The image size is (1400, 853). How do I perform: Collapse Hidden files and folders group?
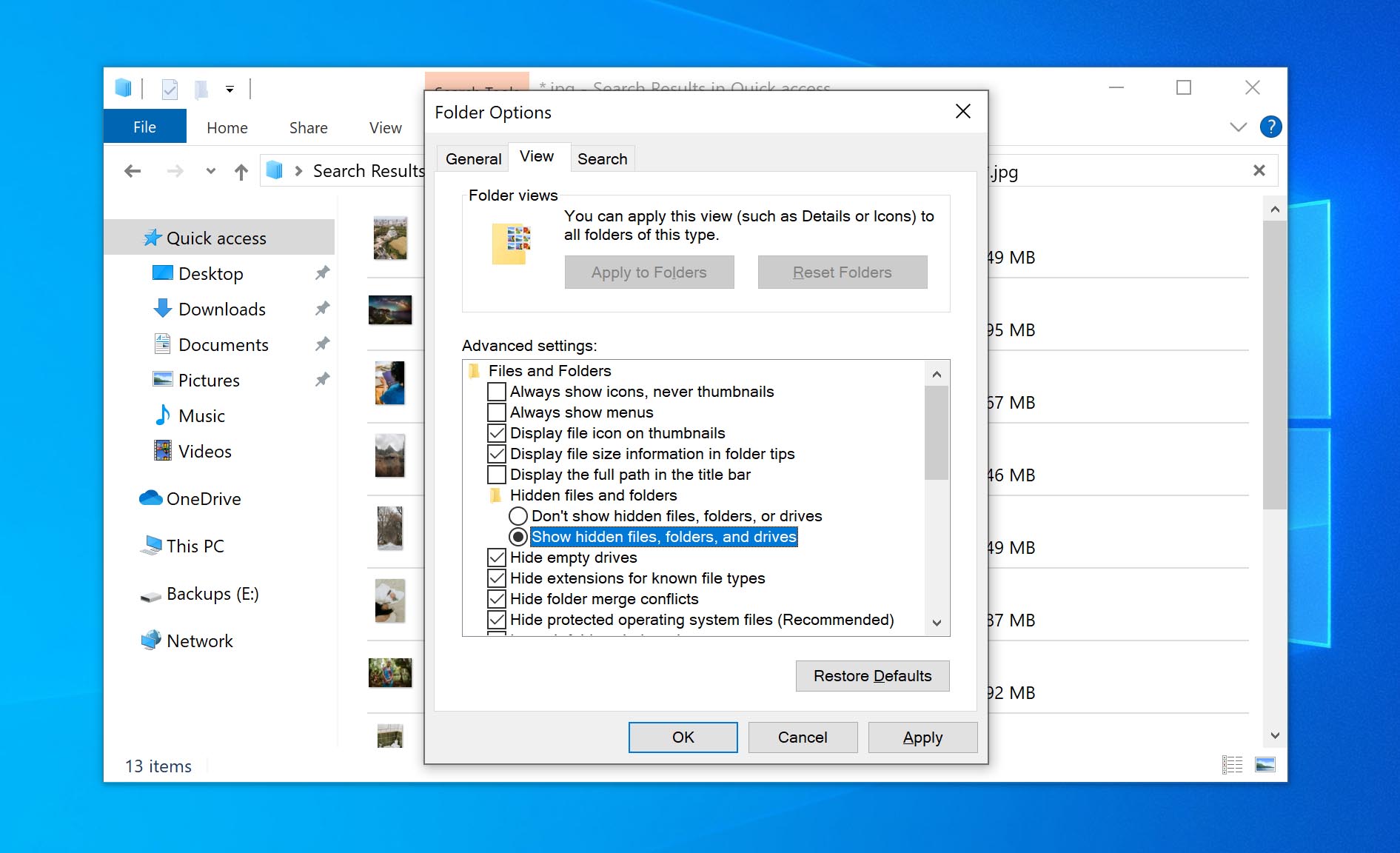495,495
